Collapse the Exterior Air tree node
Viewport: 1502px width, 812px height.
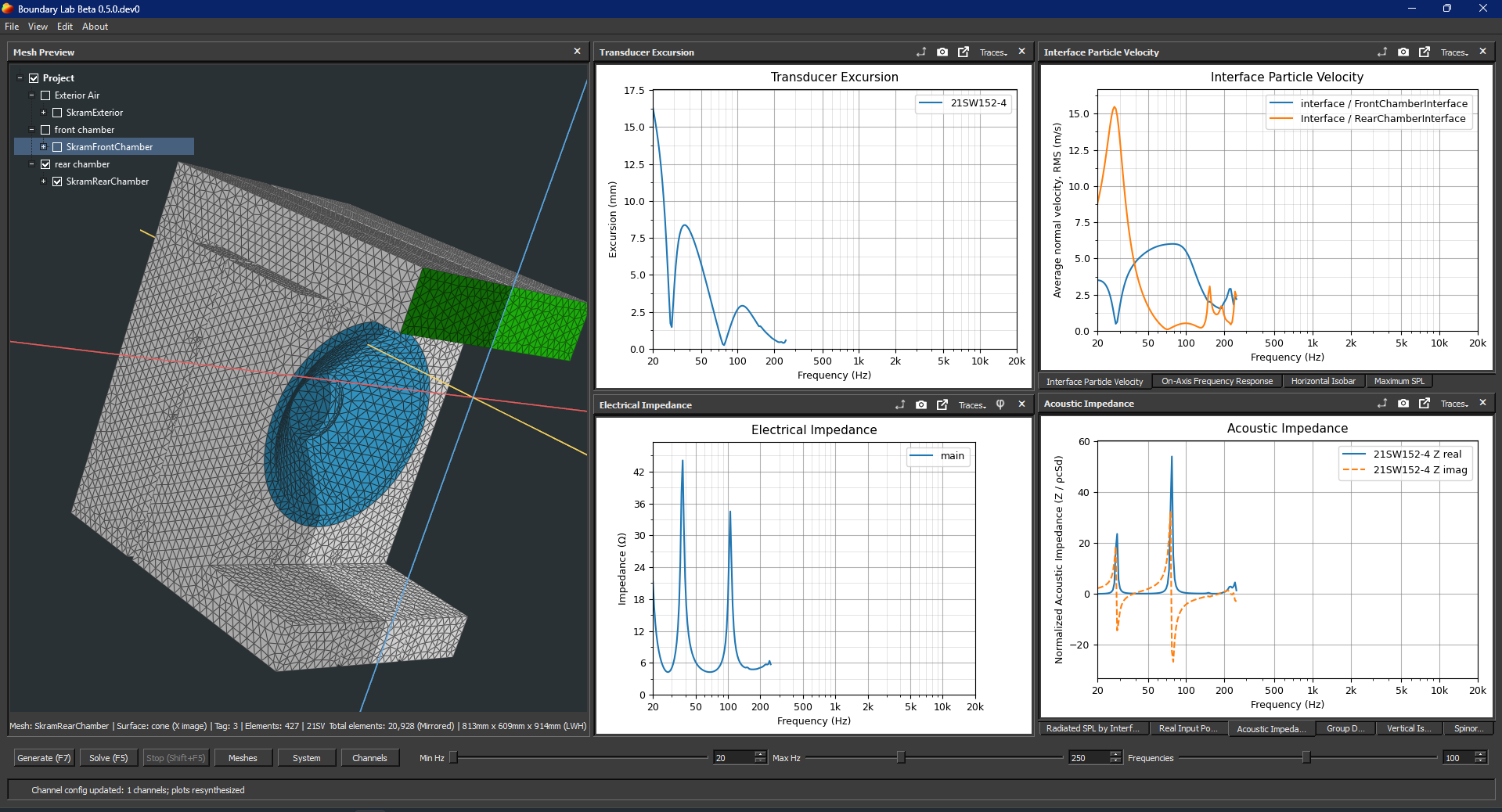tap(31, 95)
